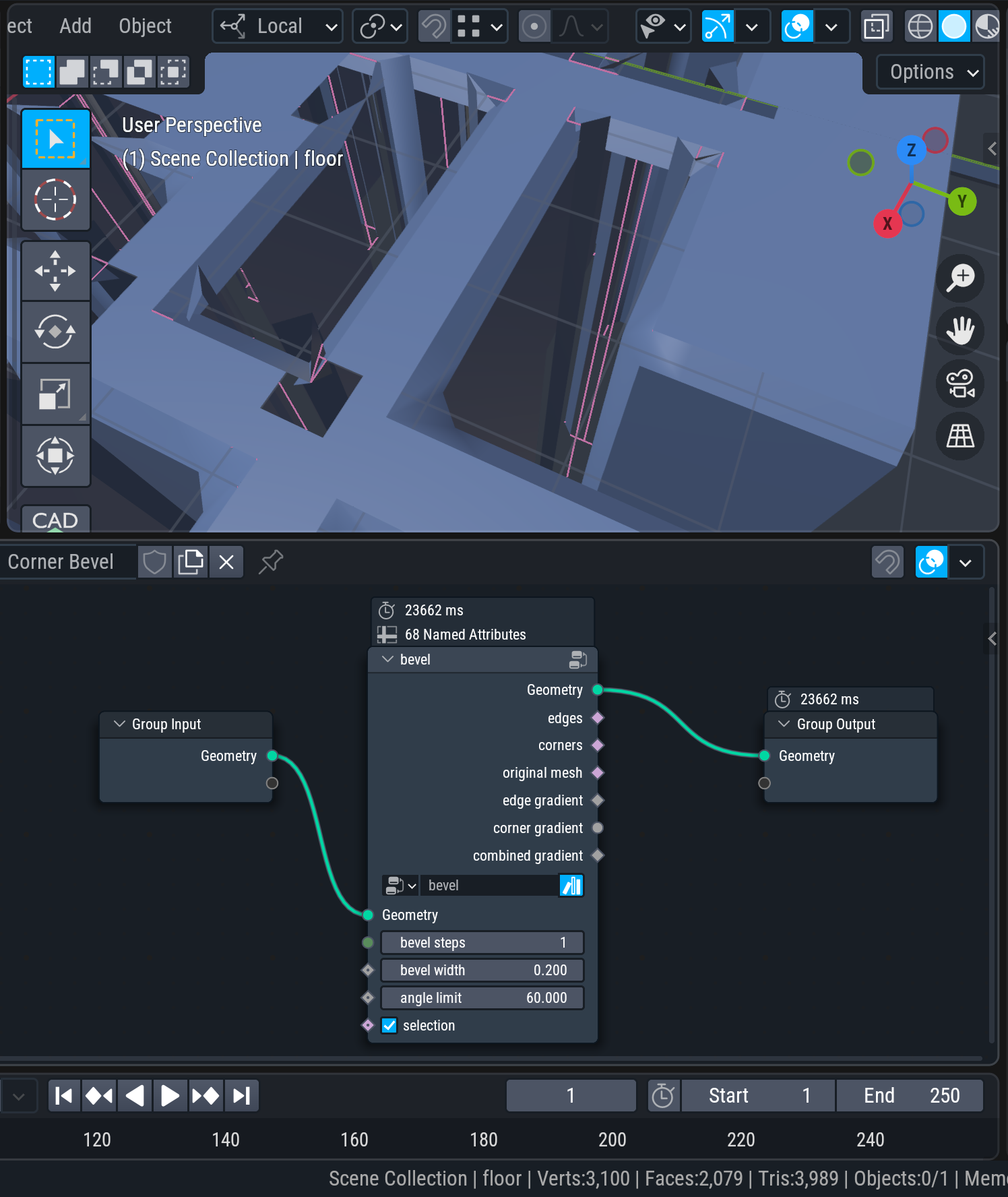
Task: Click the bevel steps value field
Action: click(482, 942)
